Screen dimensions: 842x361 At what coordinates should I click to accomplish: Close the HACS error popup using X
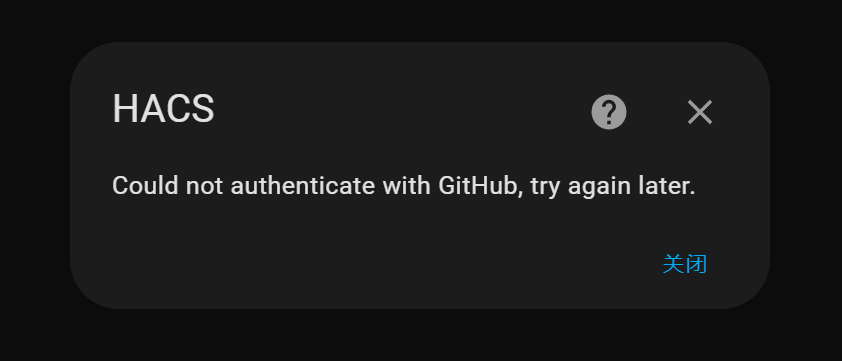(x=700, y=112)
